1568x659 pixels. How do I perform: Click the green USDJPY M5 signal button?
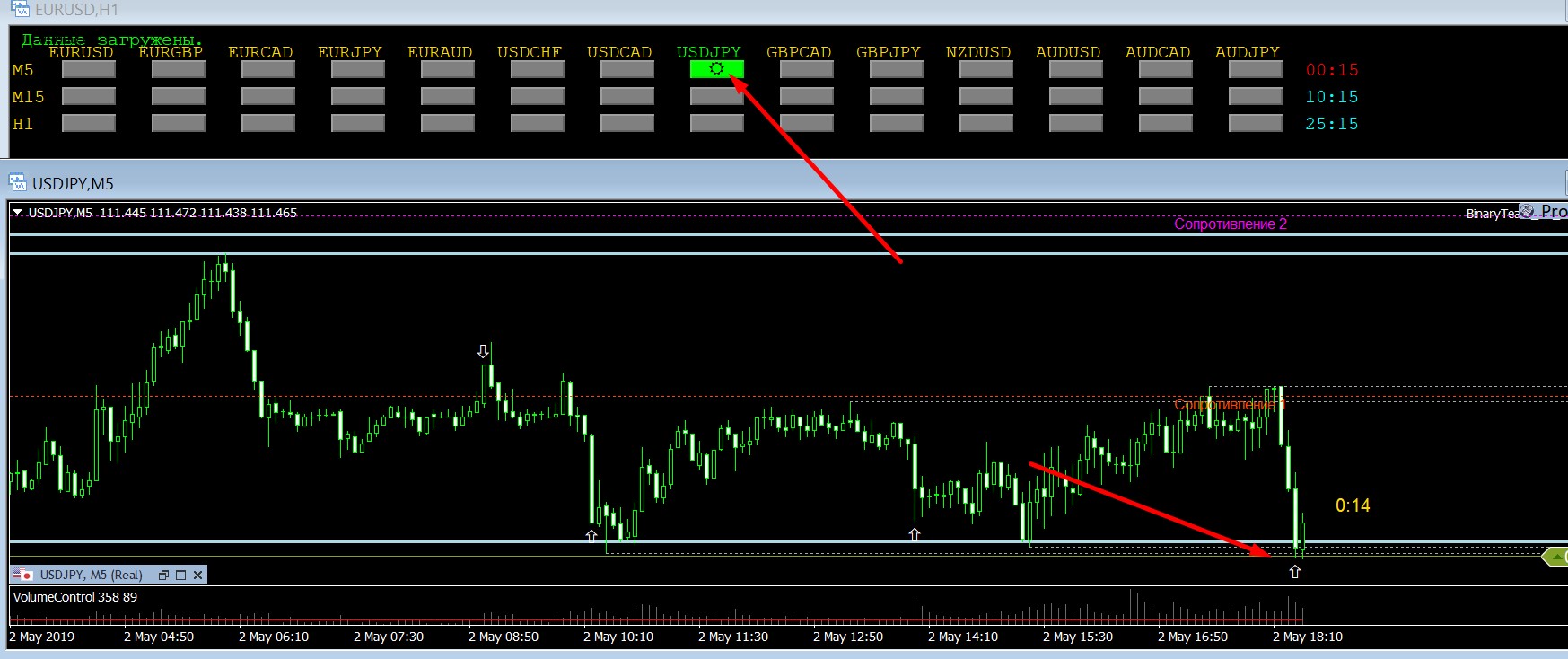tap(716, 69)
